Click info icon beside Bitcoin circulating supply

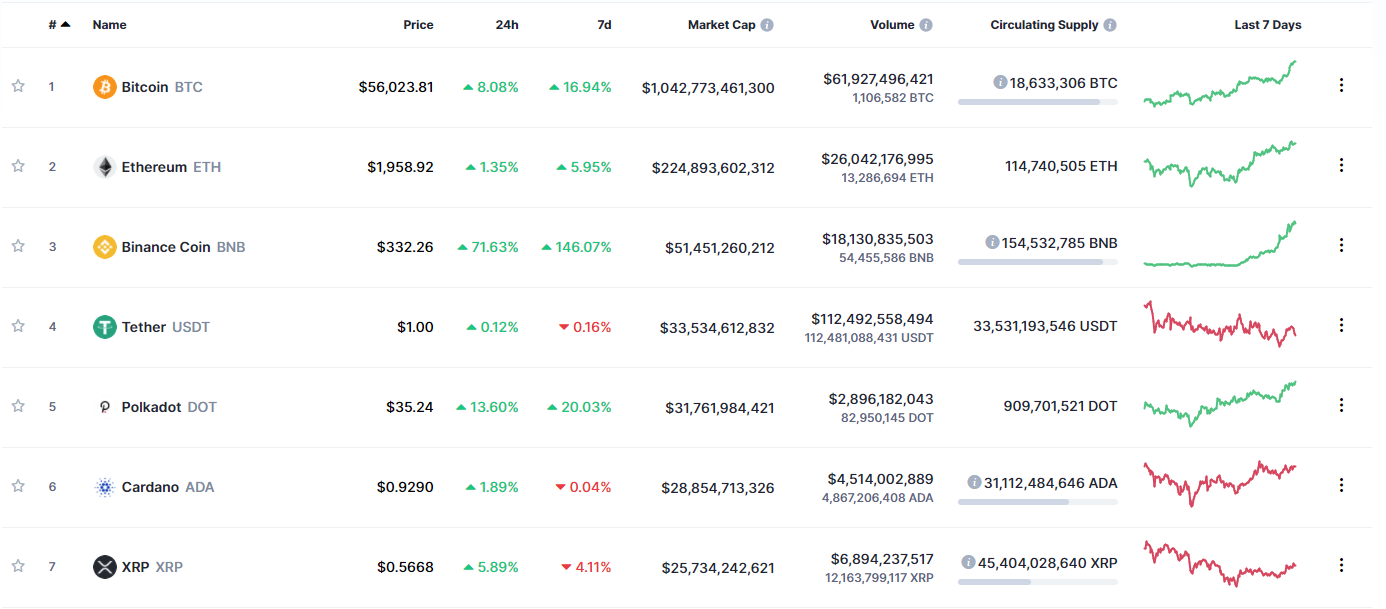click(1000, 83)
